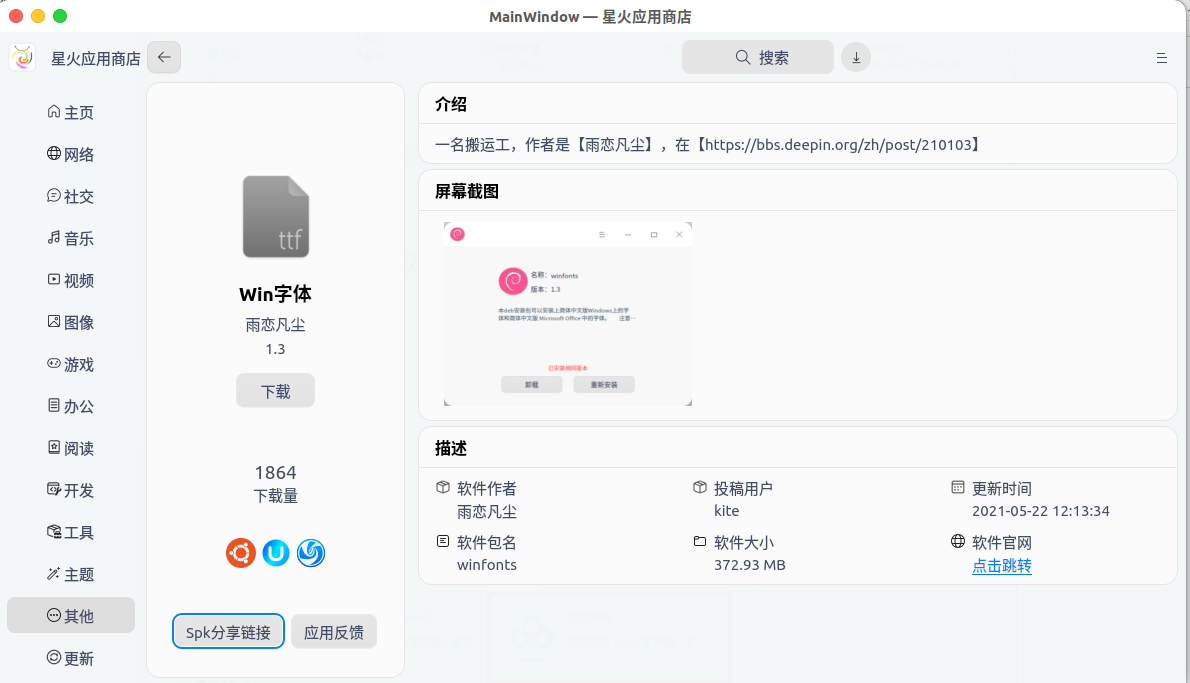The height and width of the screenshot is (683, 1190).
Task: Click the ttf font file icon
Action: point(276,217)
